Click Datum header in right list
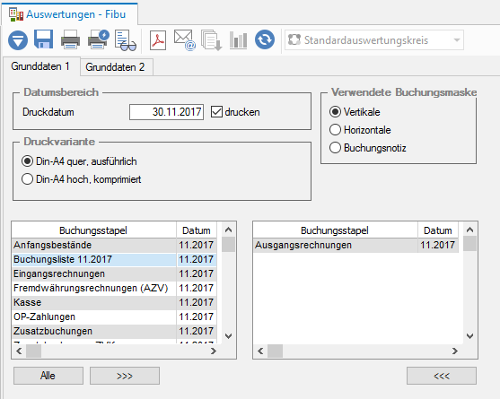Viewport: 500px width, 399px height. tap(438, 230)
